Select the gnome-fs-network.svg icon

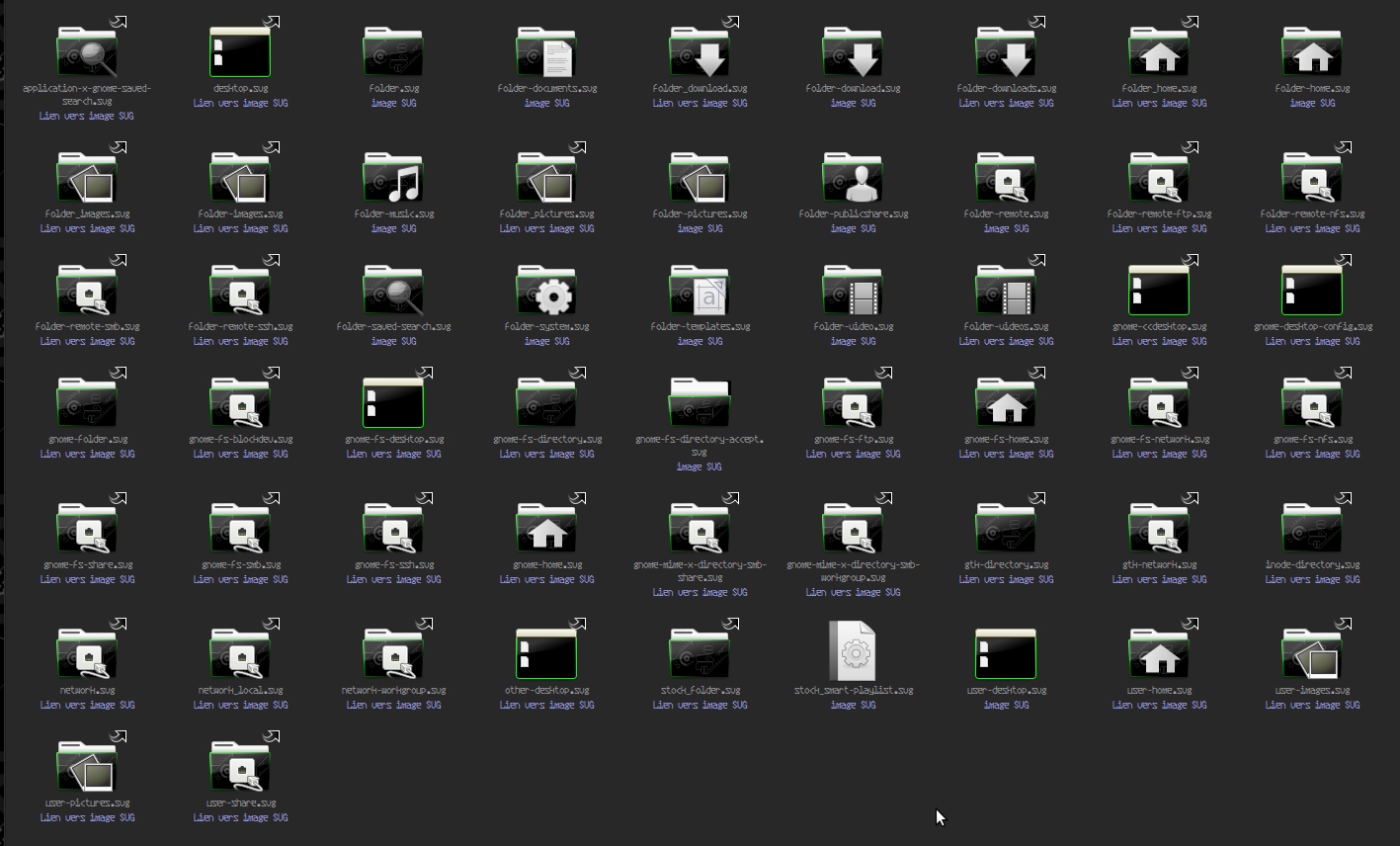(x=1159, y=402)
